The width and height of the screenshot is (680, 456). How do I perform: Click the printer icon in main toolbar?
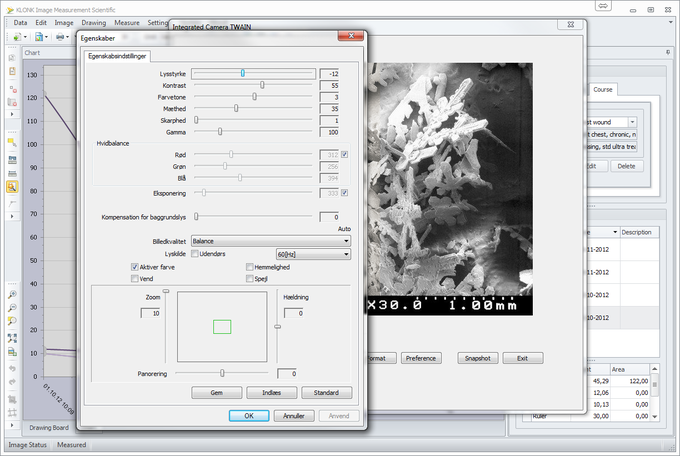(x=60, y=37)
